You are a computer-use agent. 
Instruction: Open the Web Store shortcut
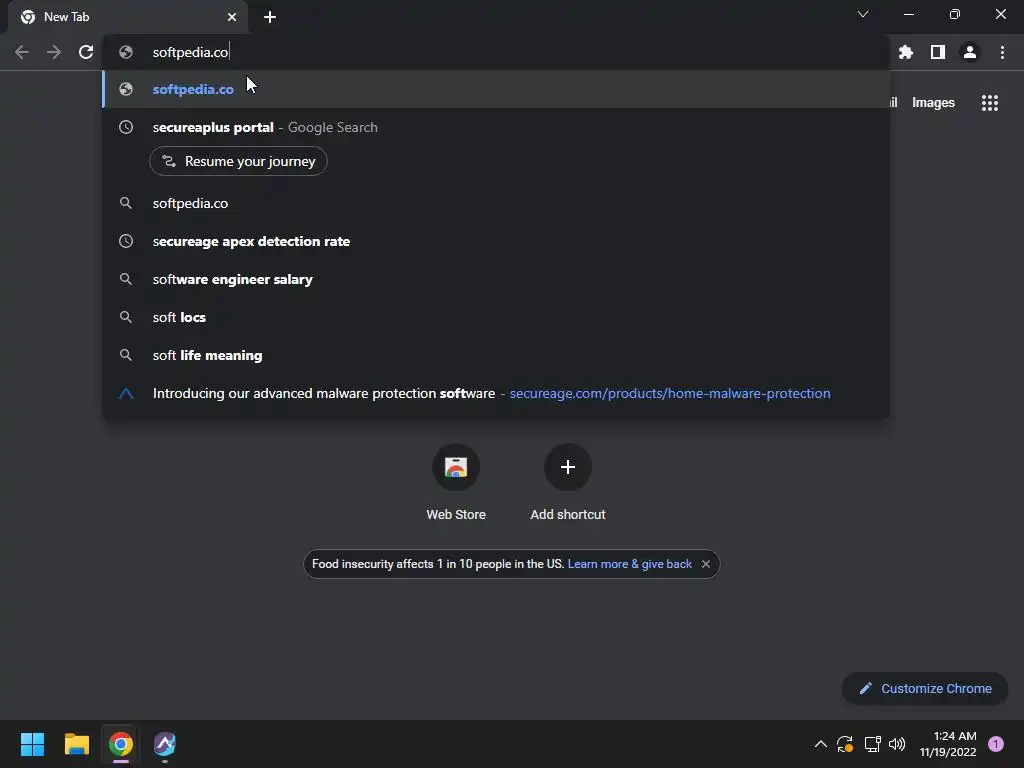pyautogui.click(x=456, y=483)
